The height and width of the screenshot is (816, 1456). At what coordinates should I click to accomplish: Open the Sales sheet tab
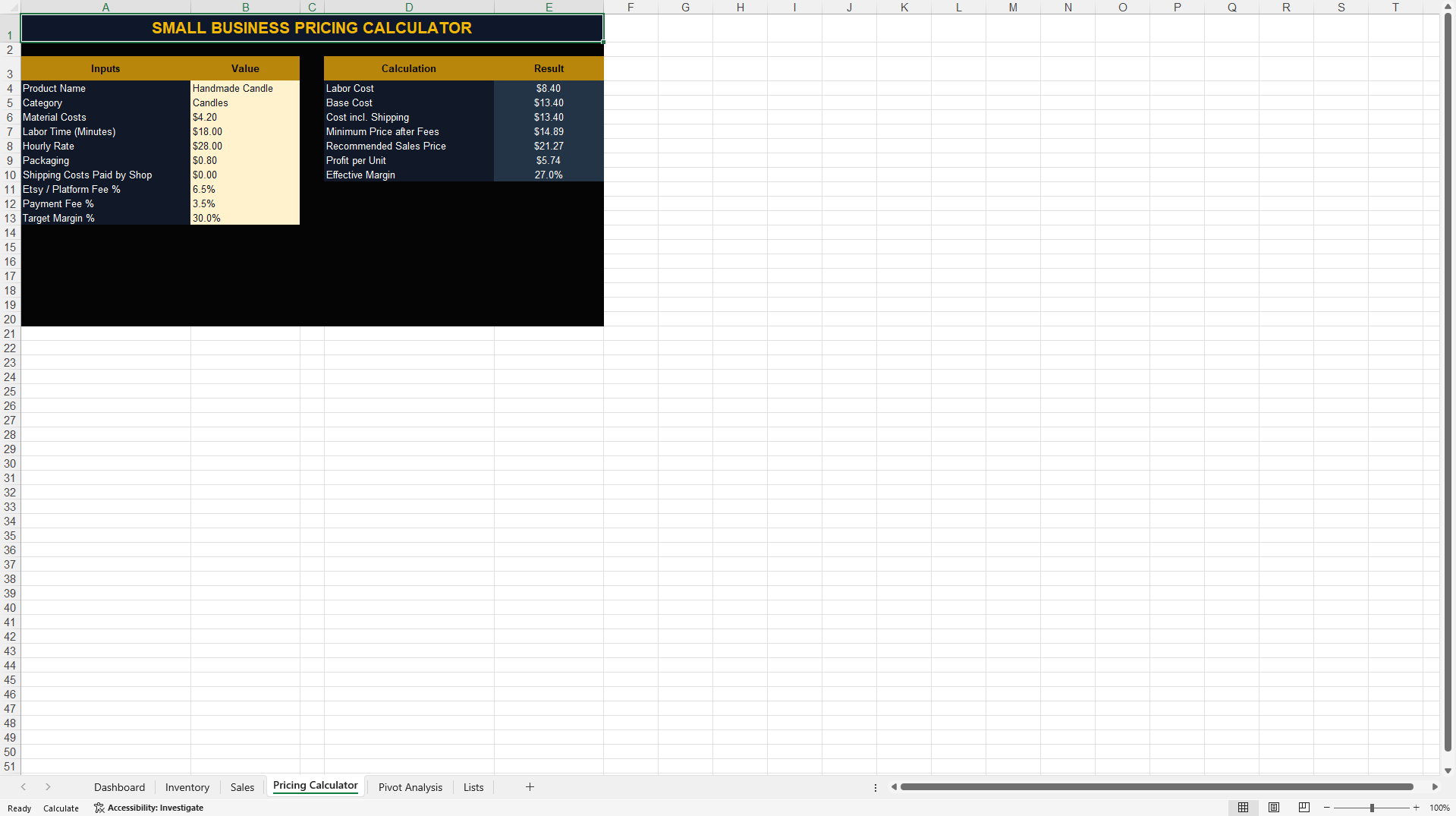point(242,787)
